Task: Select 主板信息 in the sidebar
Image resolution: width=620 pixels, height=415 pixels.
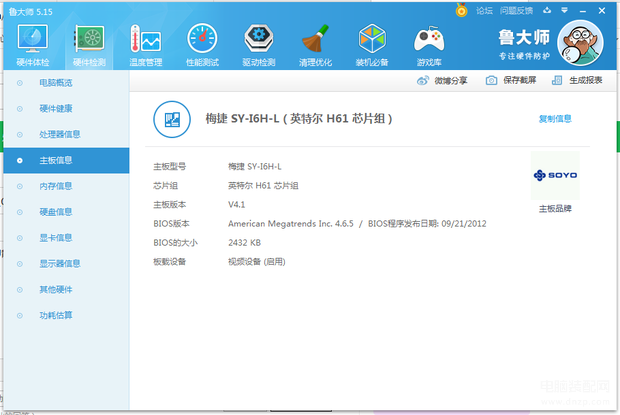Action: click(66, 160)
